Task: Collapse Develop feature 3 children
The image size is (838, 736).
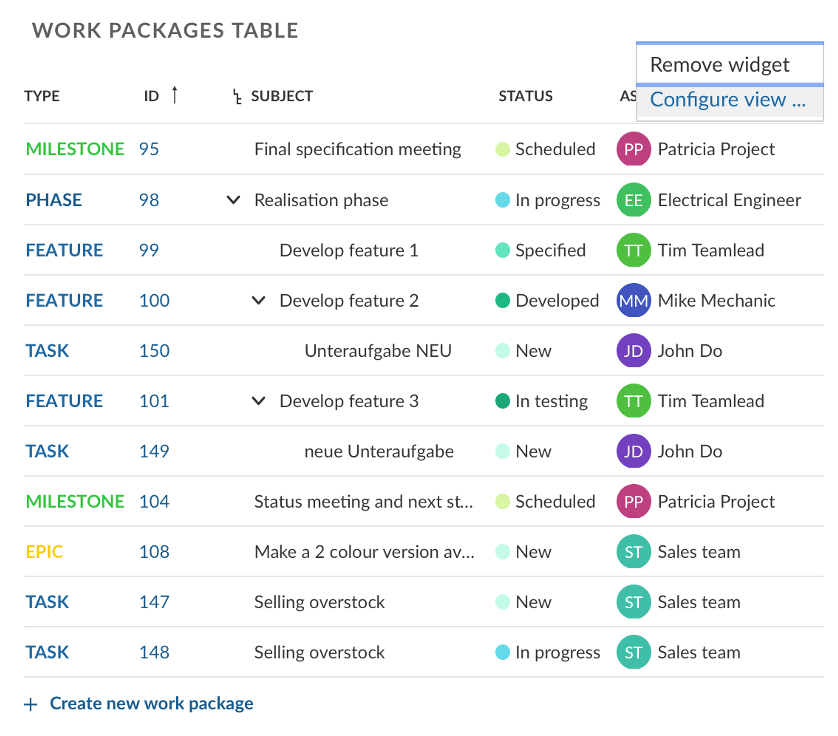Action: (x=258, y=401)
